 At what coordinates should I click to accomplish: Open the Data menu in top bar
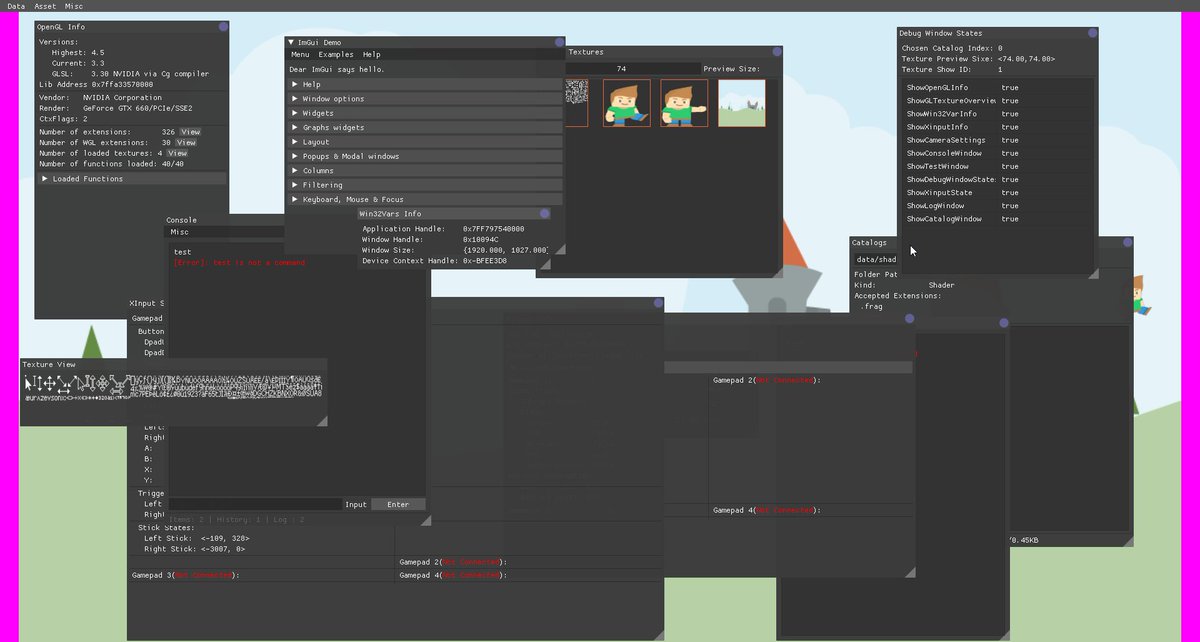[x=16, y=6]
